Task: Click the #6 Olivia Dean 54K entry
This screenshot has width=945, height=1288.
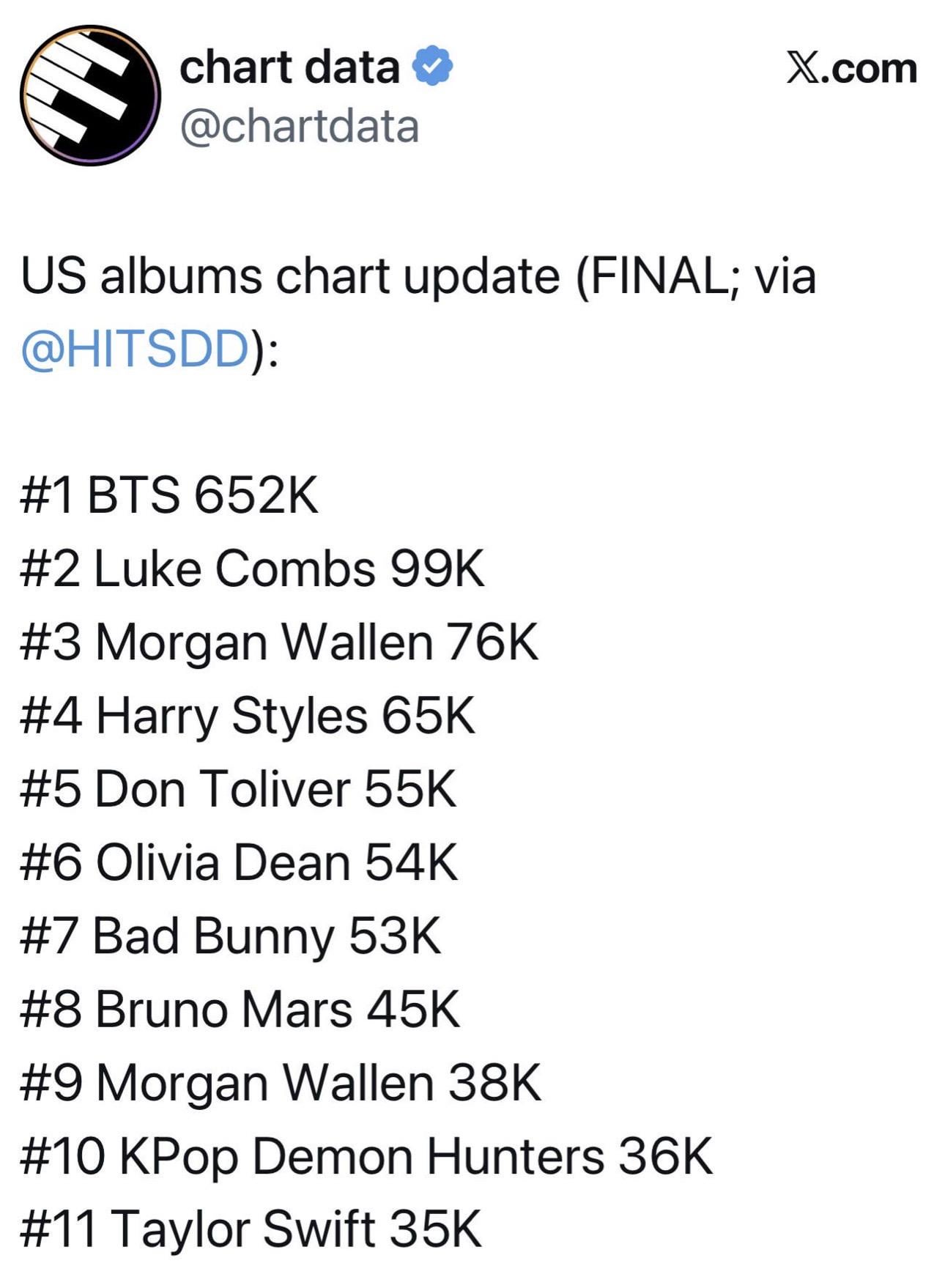Action: pyautogui.click(x=240, y=862)
